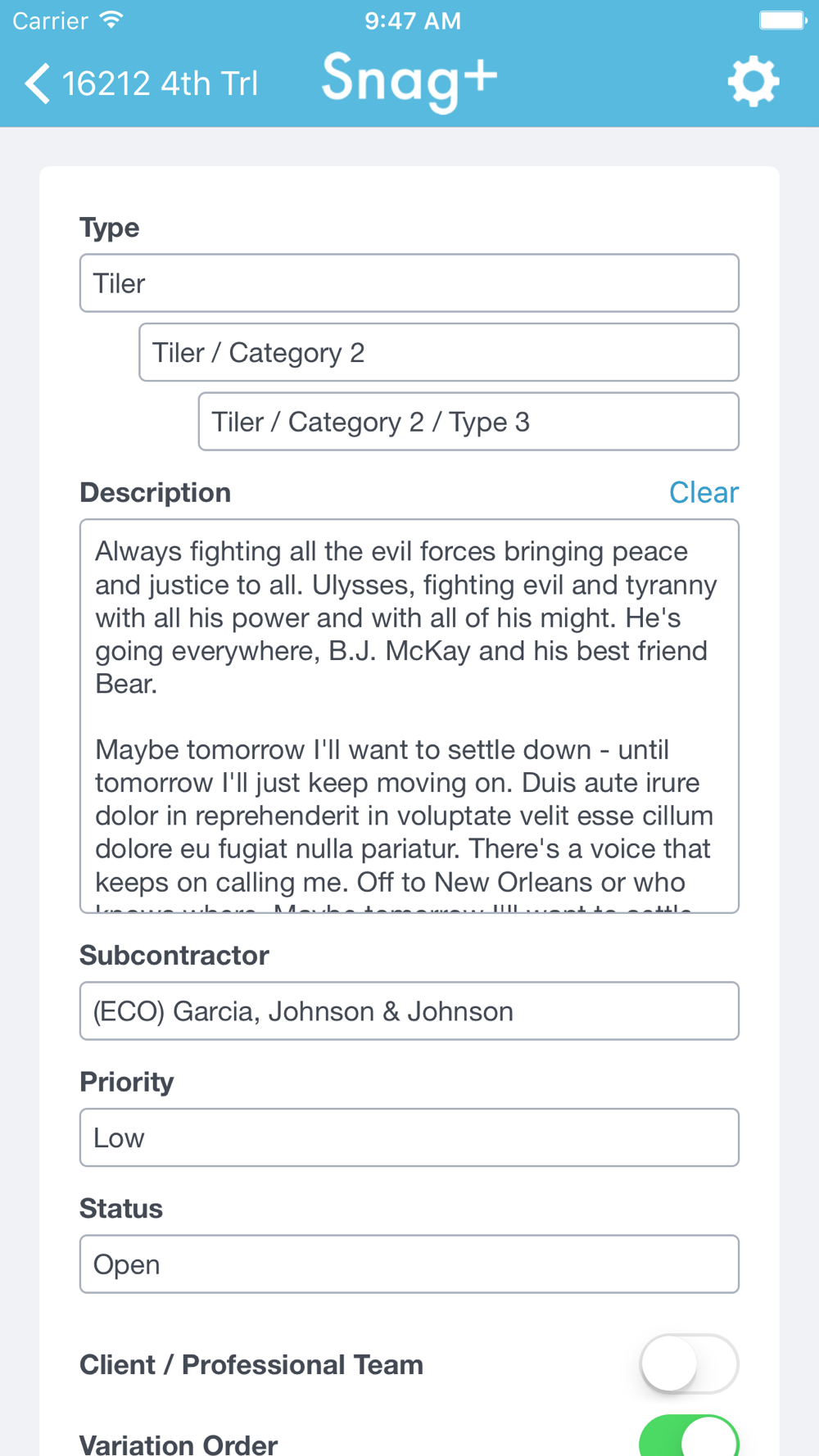The height and width of the screenshot is (1456, 819).
Task: Clear the description text
Action: [x=704, y=492]
